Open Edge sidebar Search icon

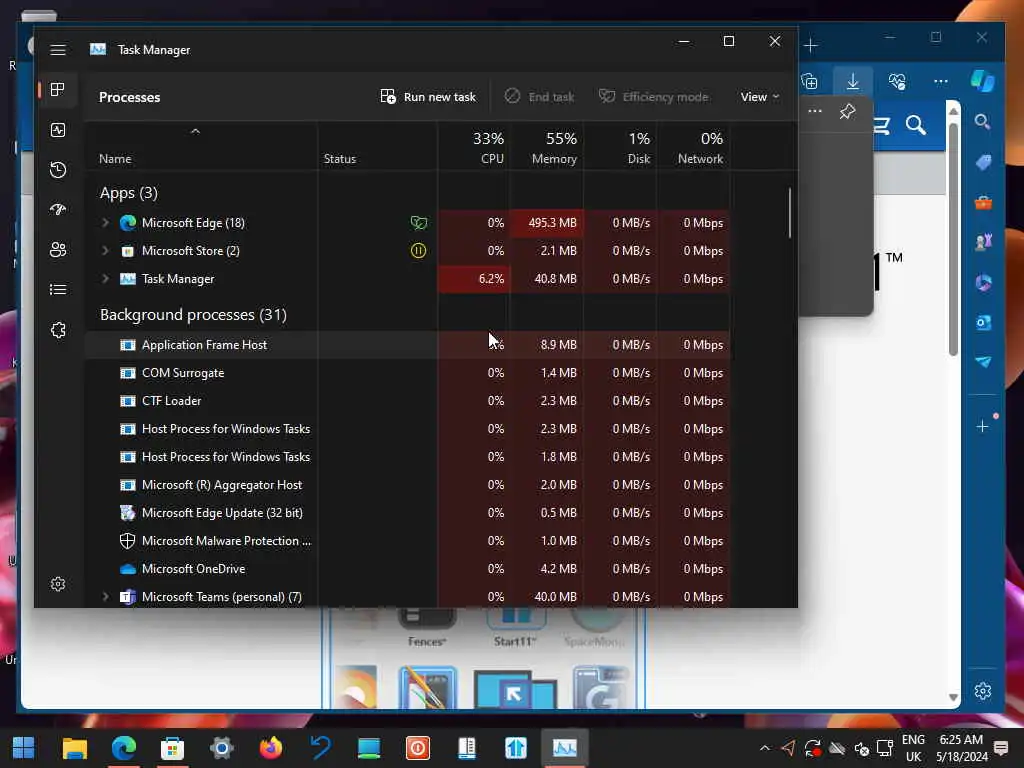[x=982, y=121]
